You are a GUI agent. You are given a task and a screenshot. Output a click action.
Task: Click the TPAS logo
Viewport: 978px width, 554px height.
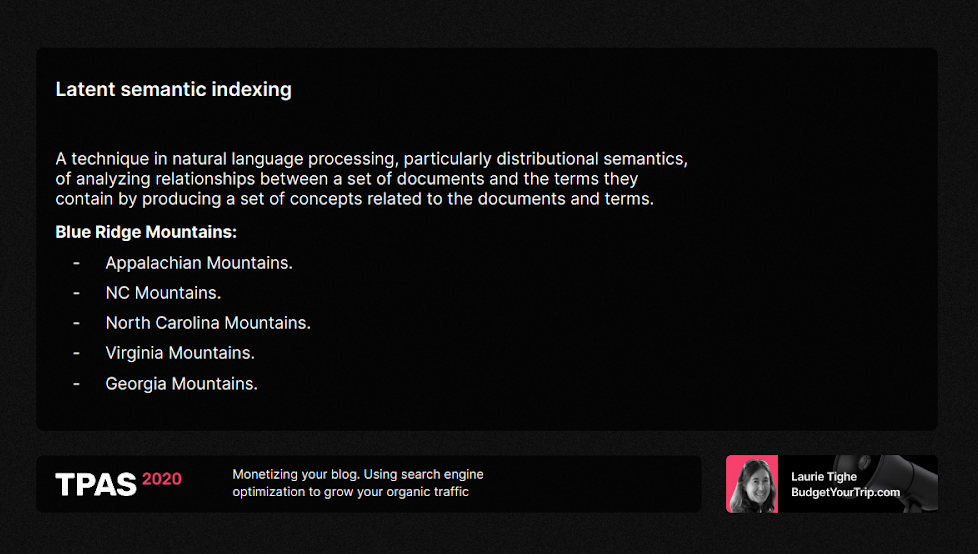(x=95, y=484)
